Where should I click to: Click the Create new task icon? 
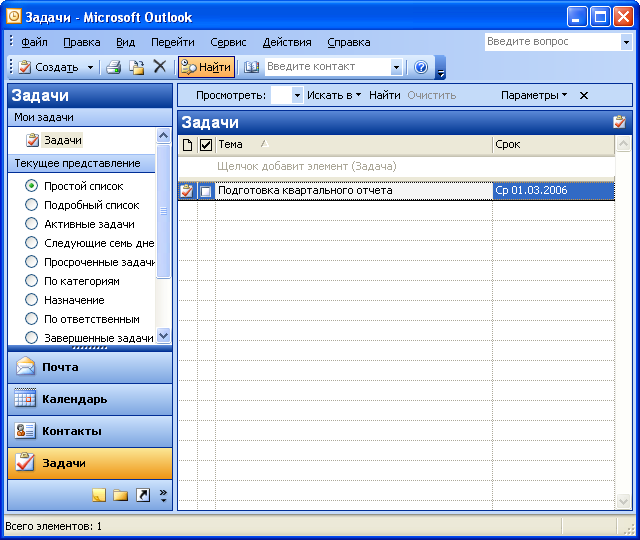[25, 67]
